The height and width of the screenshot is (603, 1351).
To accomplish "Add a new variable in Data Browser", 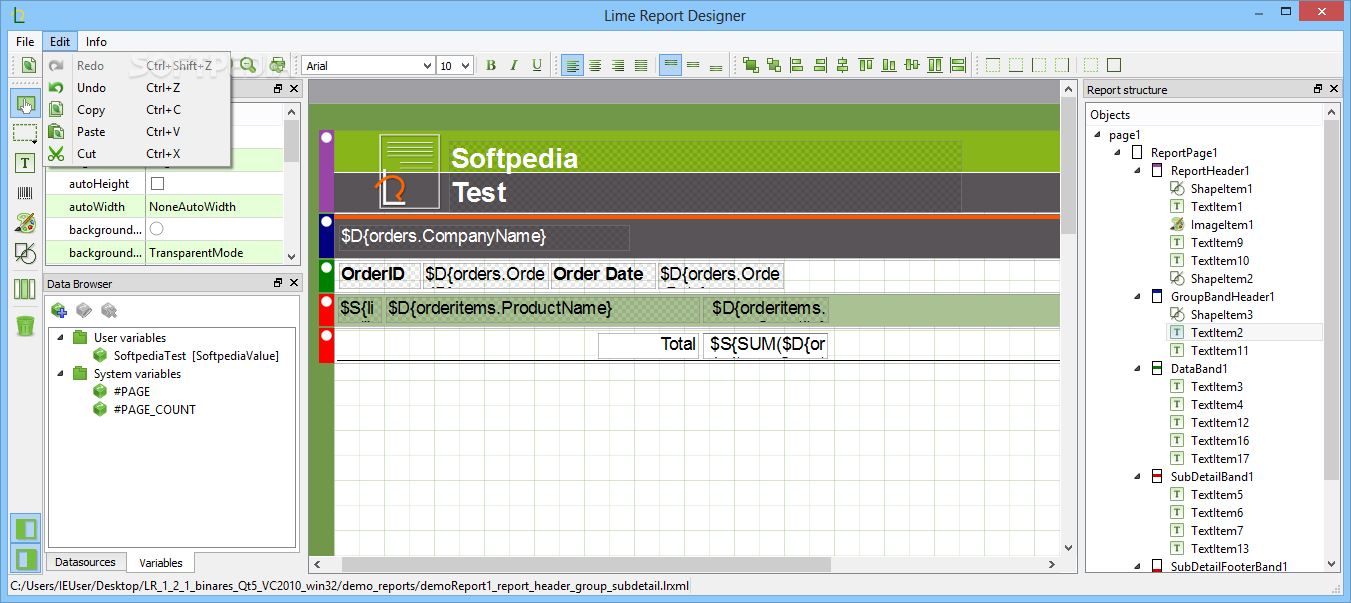I will (59, 310).
